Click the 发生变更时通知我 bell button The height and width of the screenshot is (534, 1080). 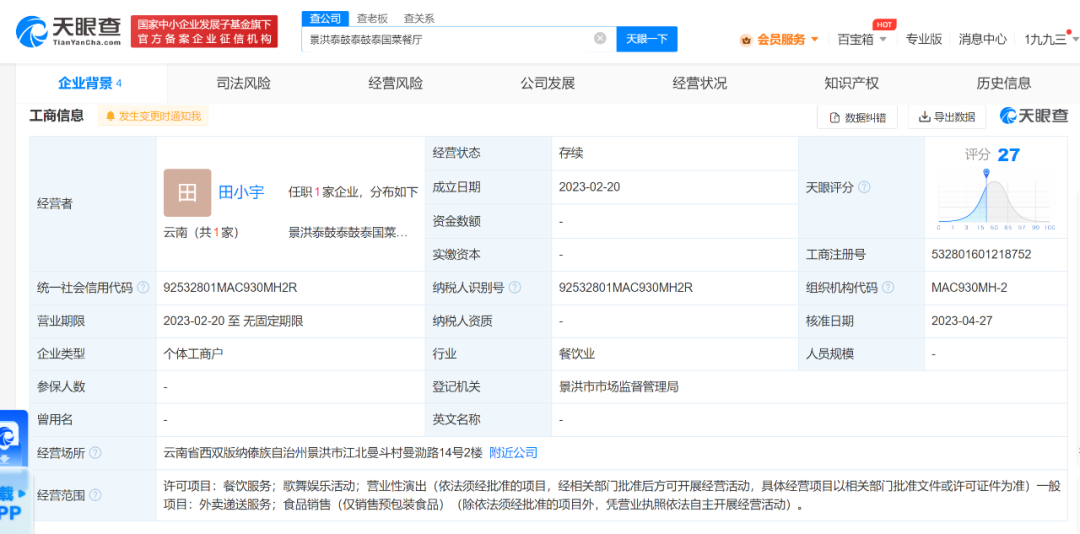(x=153, y=116)
